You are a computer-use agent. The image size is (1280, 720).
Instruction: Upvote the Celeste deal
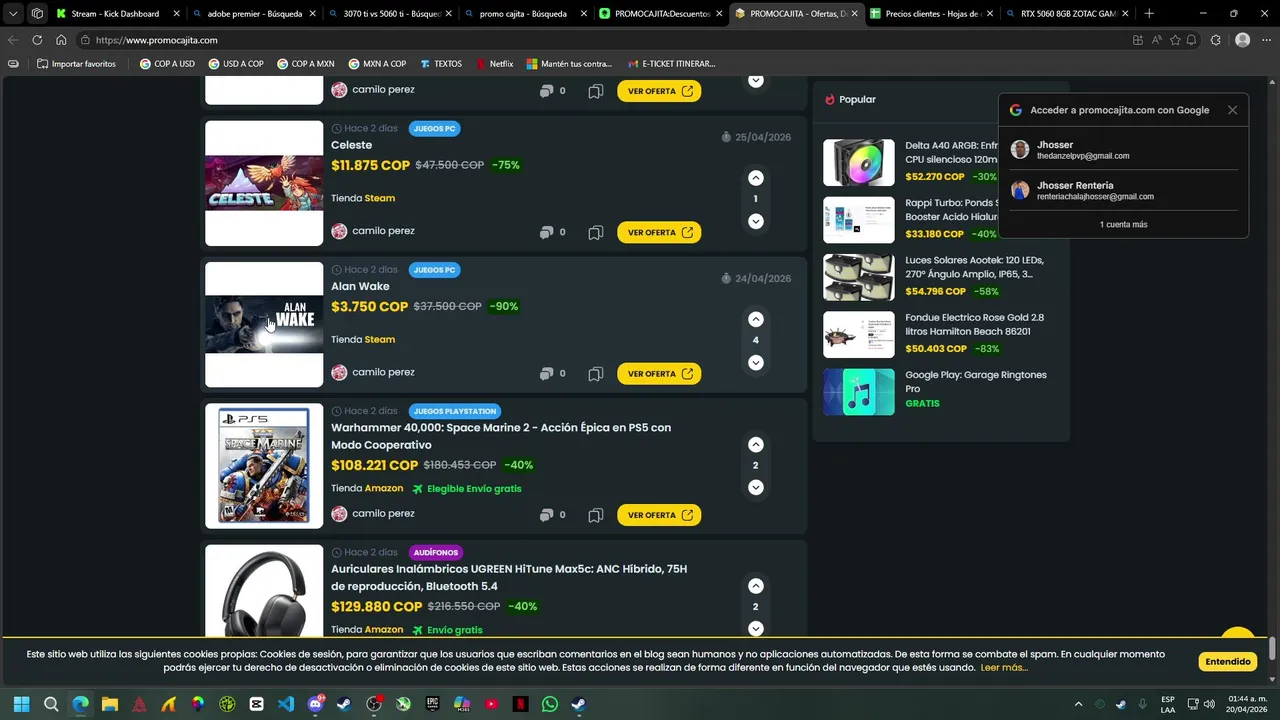point(755,178)
